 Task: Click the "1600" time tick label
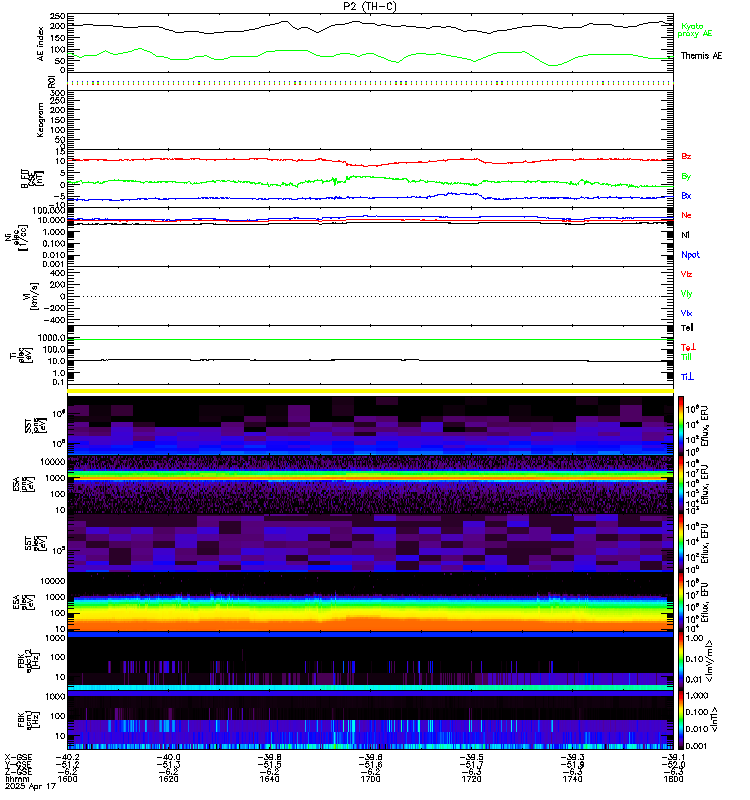(x=67, y=779)
